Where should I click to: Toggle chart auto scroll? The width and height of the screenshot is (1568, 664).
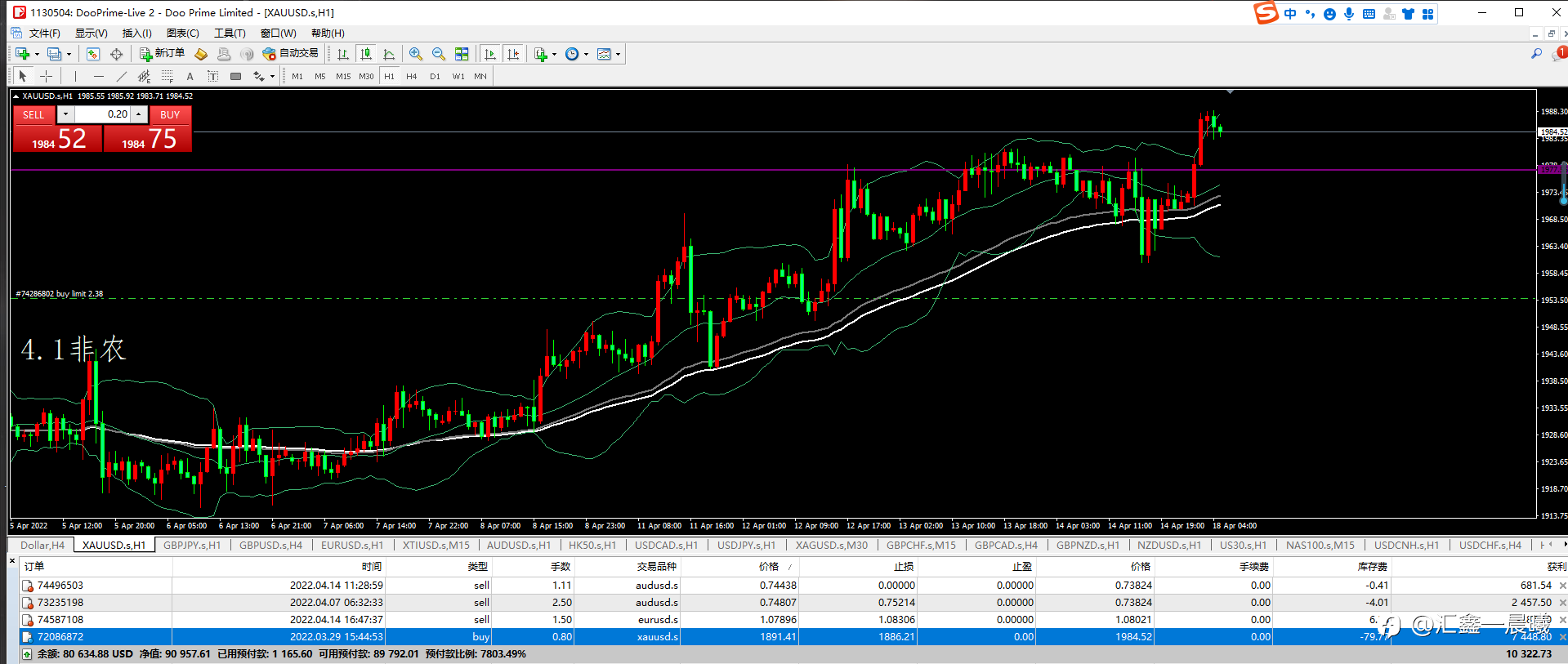click(x=490, y=54)
